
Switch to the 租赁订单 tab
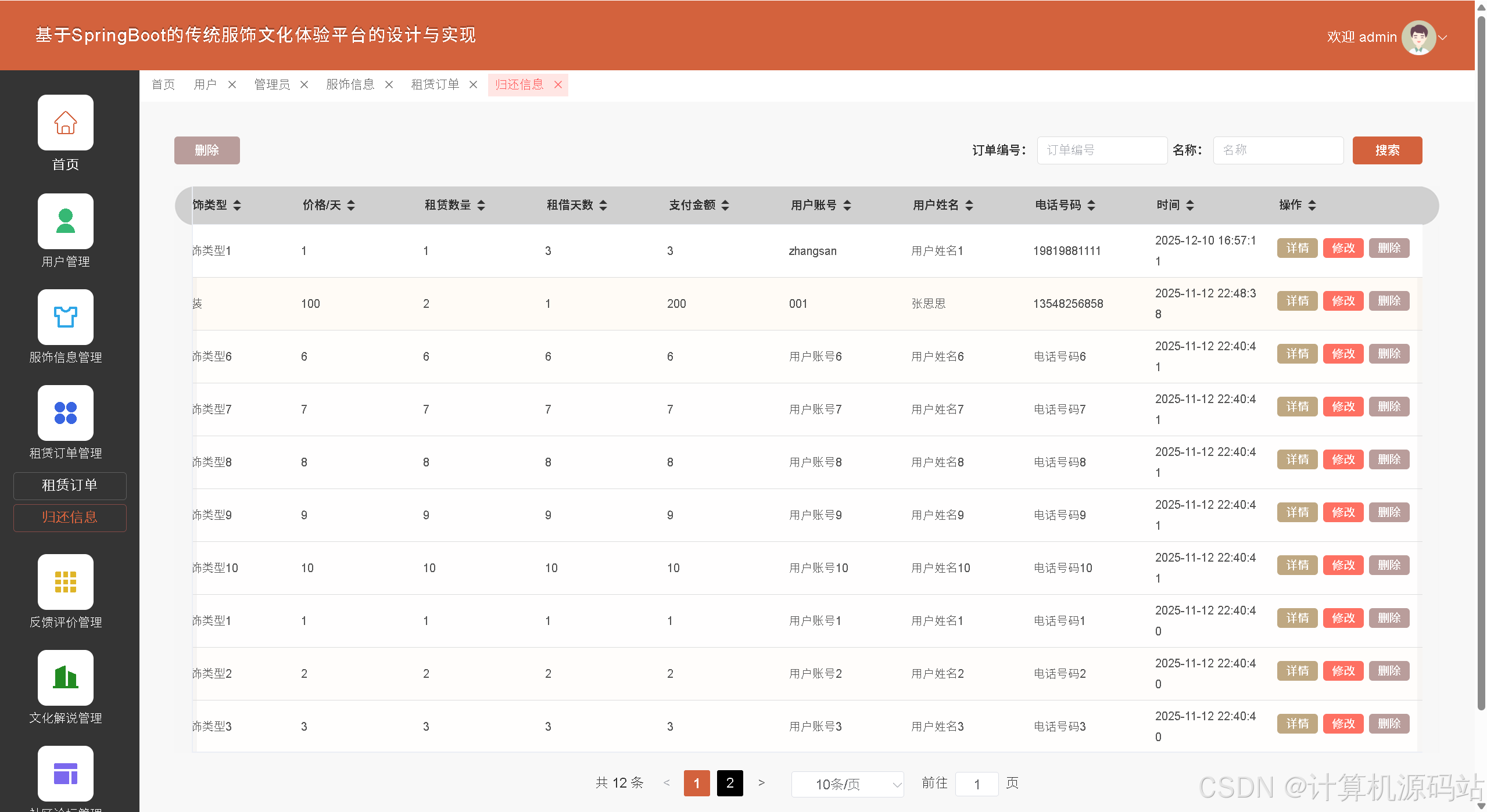435,85
